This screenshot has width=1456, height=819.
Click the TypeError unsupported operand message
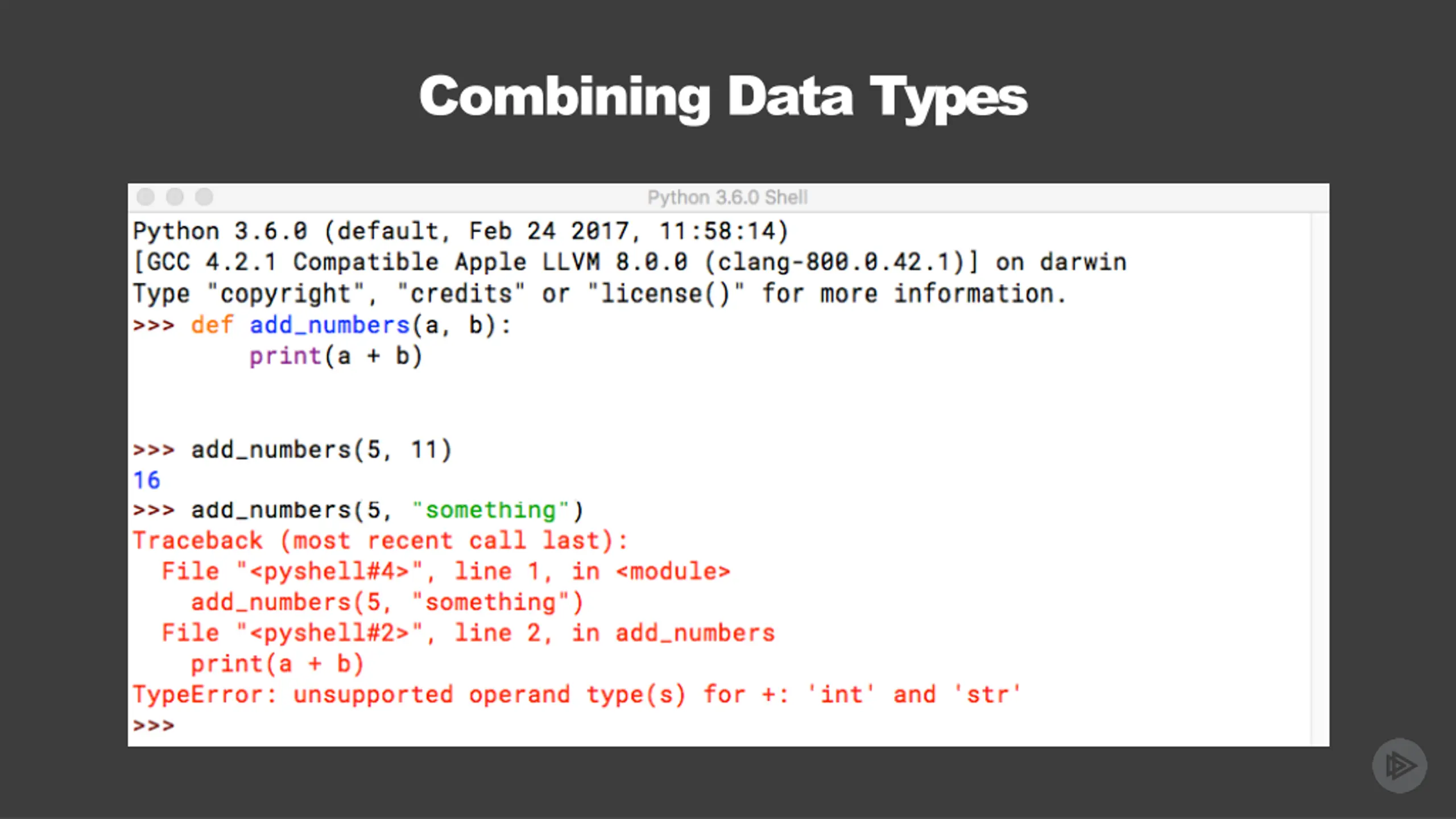point(577,694)
